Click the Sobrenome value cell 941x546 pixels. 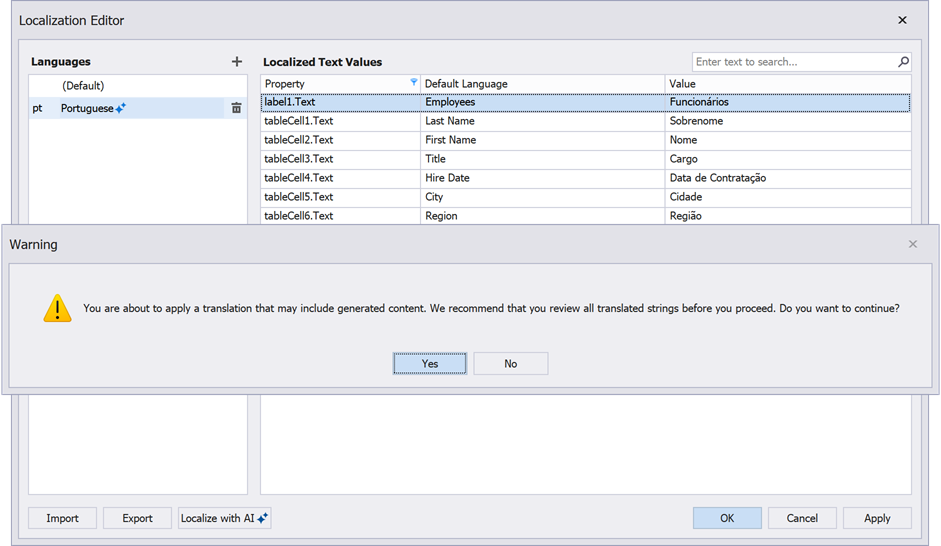tap(788, 121)
